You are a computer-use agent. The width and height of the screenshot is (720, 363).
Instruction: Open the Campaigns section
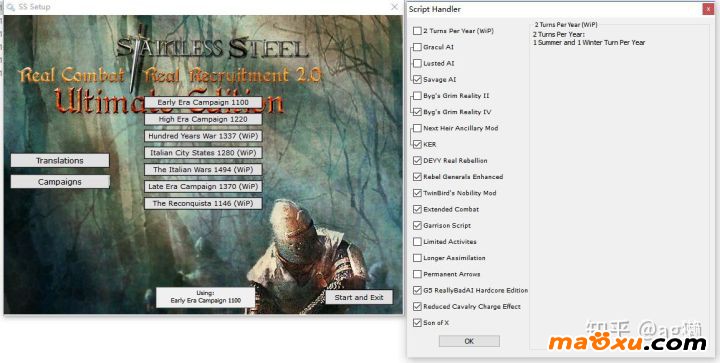(x=60, y=182)
